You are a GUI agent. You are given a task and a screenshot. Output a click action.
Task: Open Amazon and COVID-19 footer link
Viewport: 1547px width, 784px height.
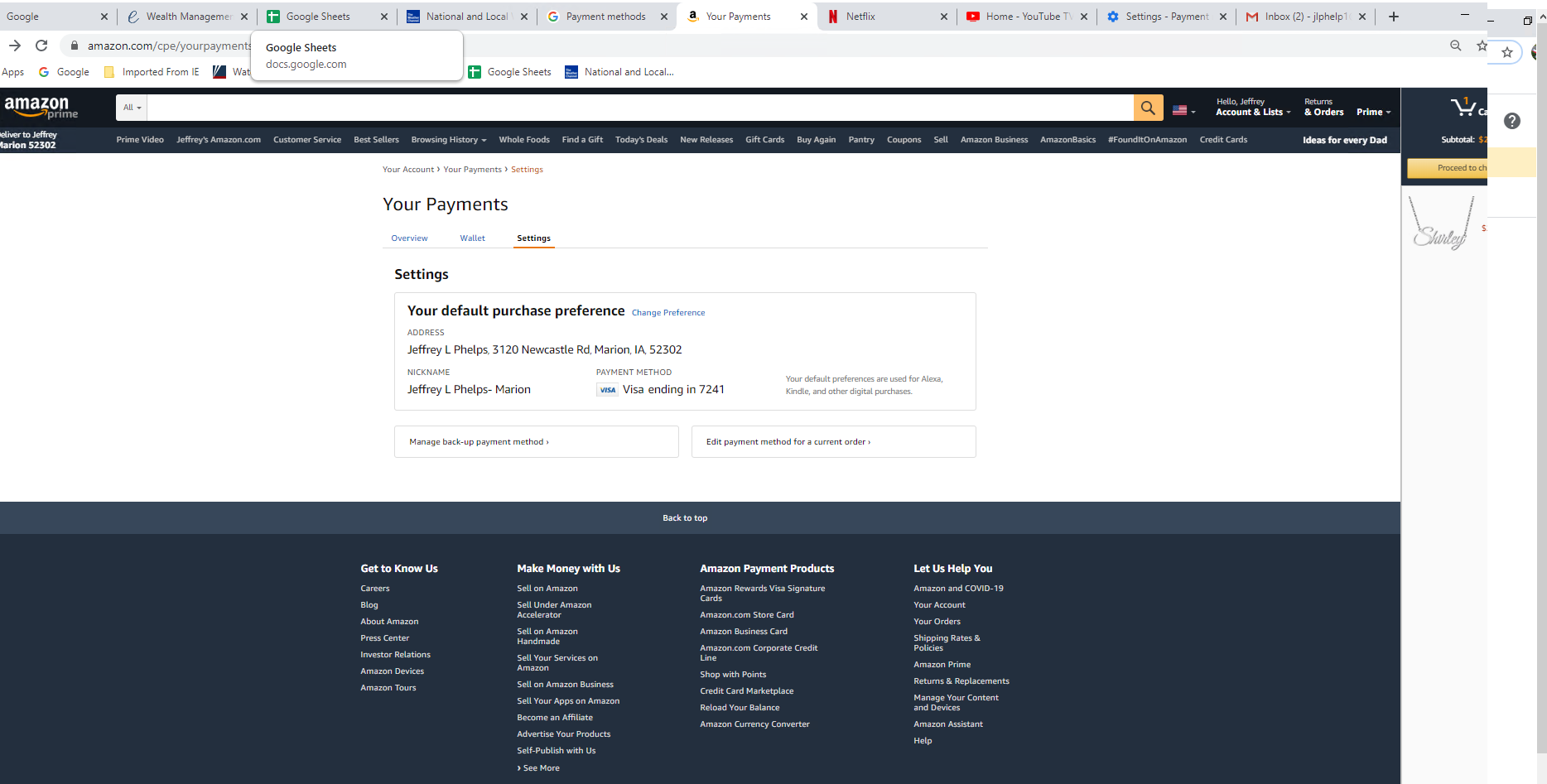click(x=958, y=589)
